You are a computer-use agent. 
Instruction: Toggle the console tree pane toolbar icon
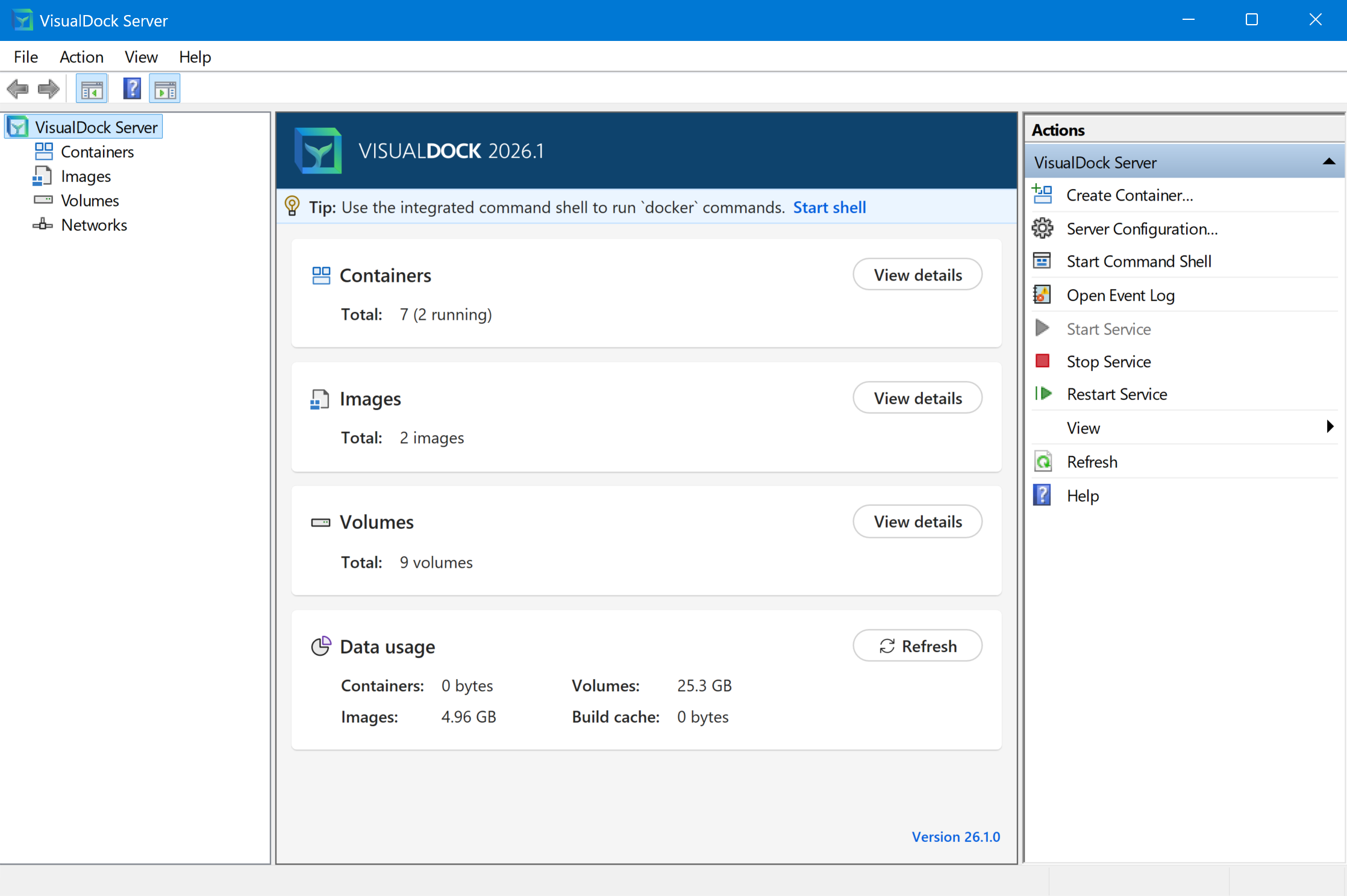[x=92, y=89]
